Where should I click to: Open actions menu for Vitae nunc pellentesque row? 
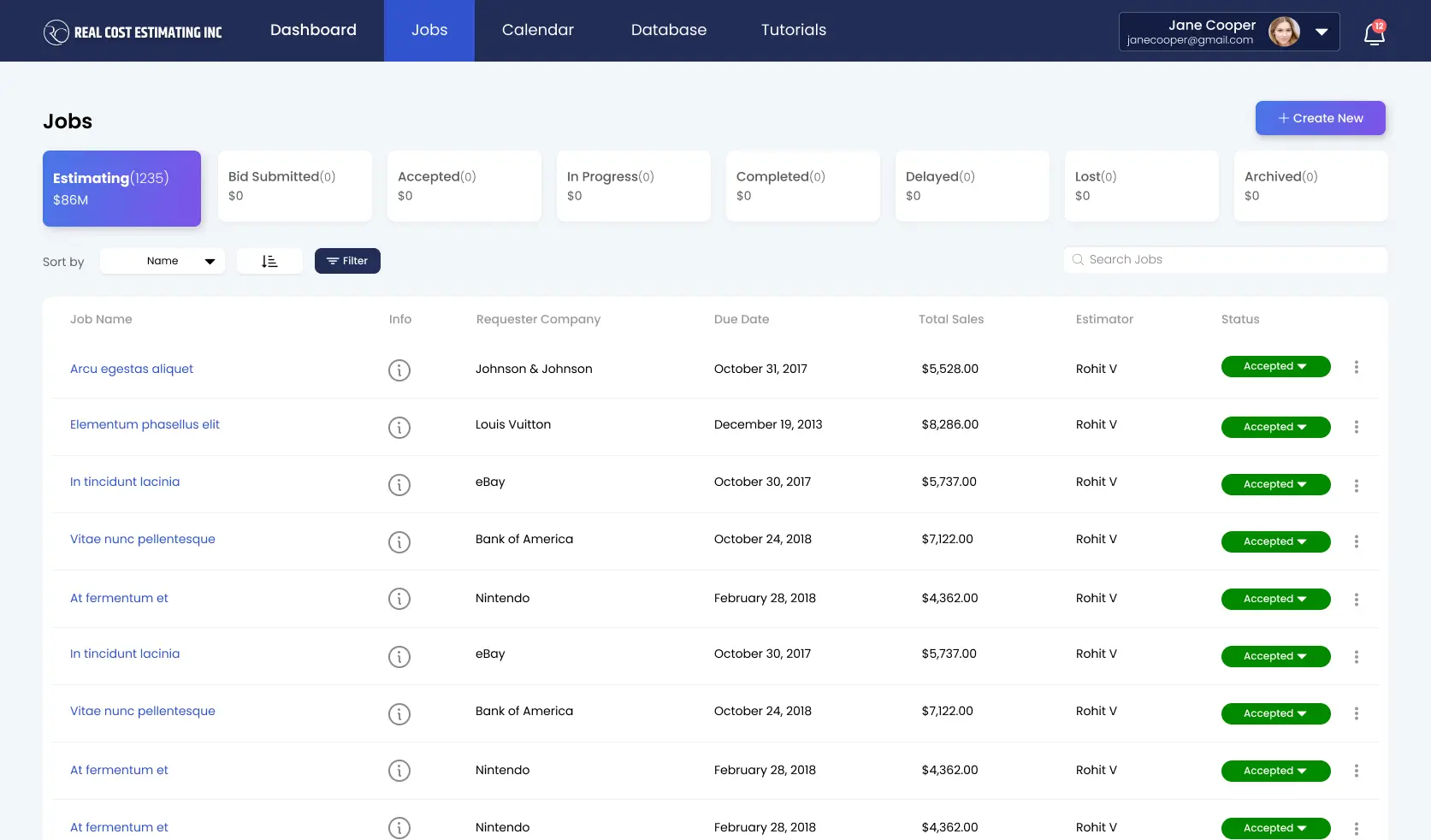tap(1357, 541)
